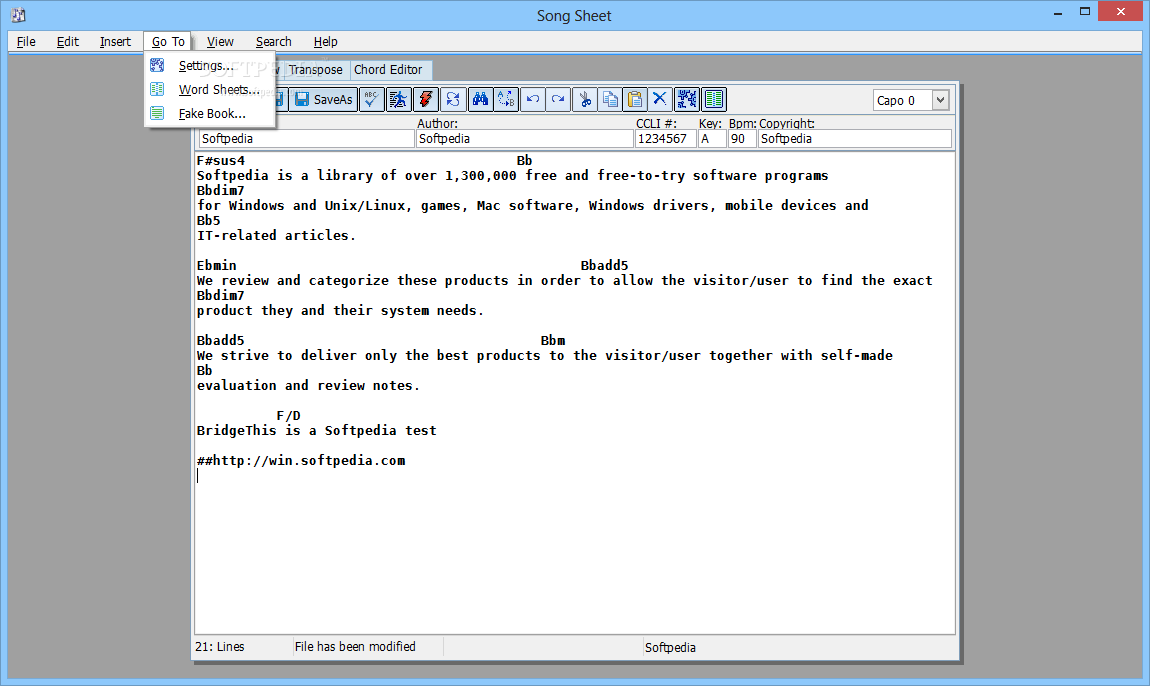1150x686 pixels.
Task: Redo the last undone edit
Action: pyautogui.click(x=558, y=100)
